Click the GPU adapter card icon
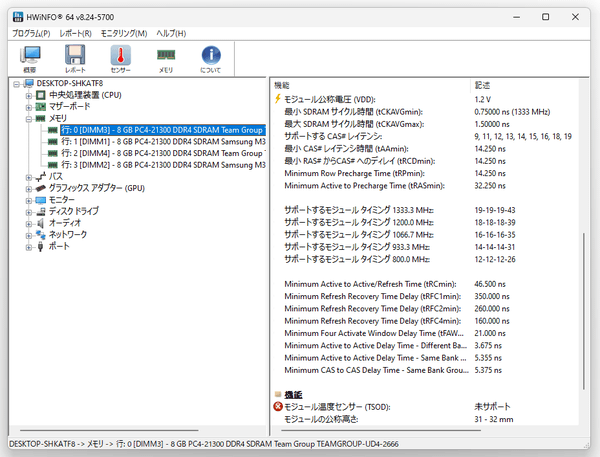The width and height of the screenshot is (600, 457). tap(41, 188)
